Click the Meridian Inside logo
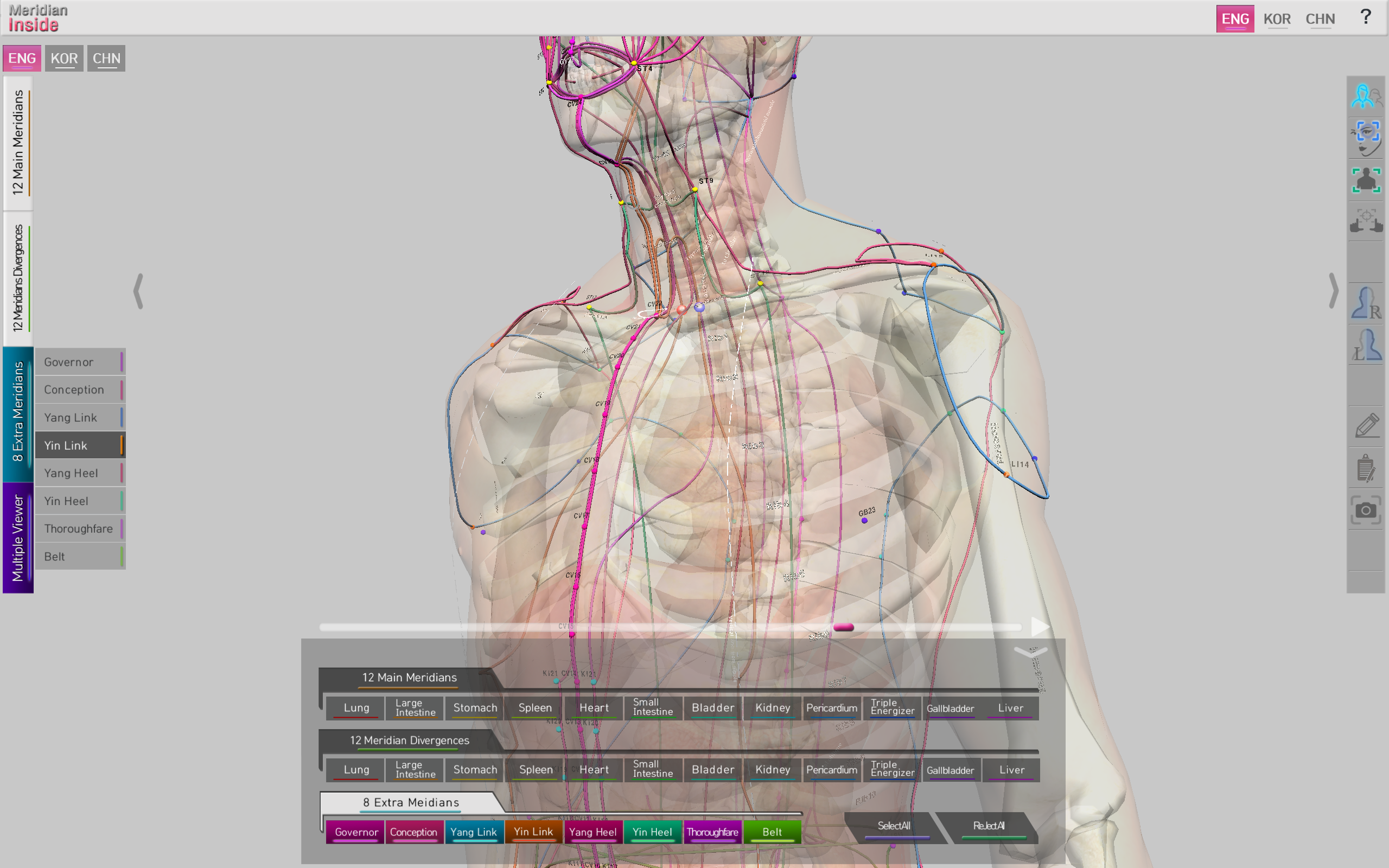Screen dimensions: 1389x868 point(38,18)
